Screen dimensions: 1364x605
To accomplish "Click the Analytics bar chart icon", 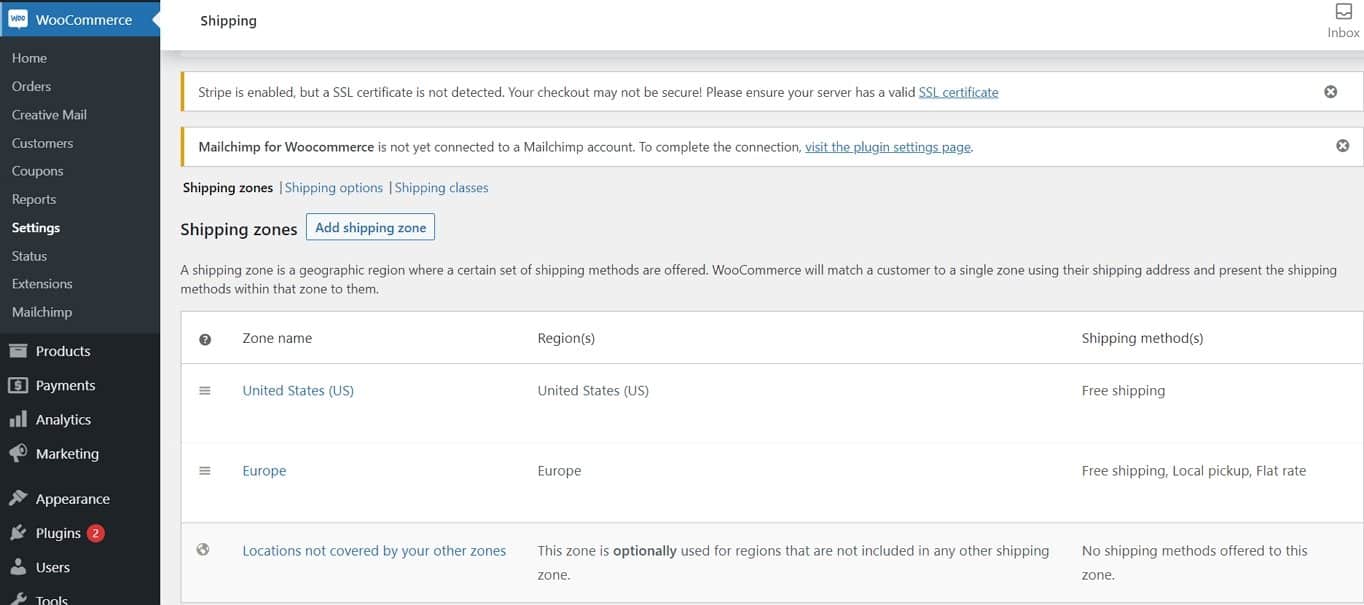I will click(x=18, y=419).
